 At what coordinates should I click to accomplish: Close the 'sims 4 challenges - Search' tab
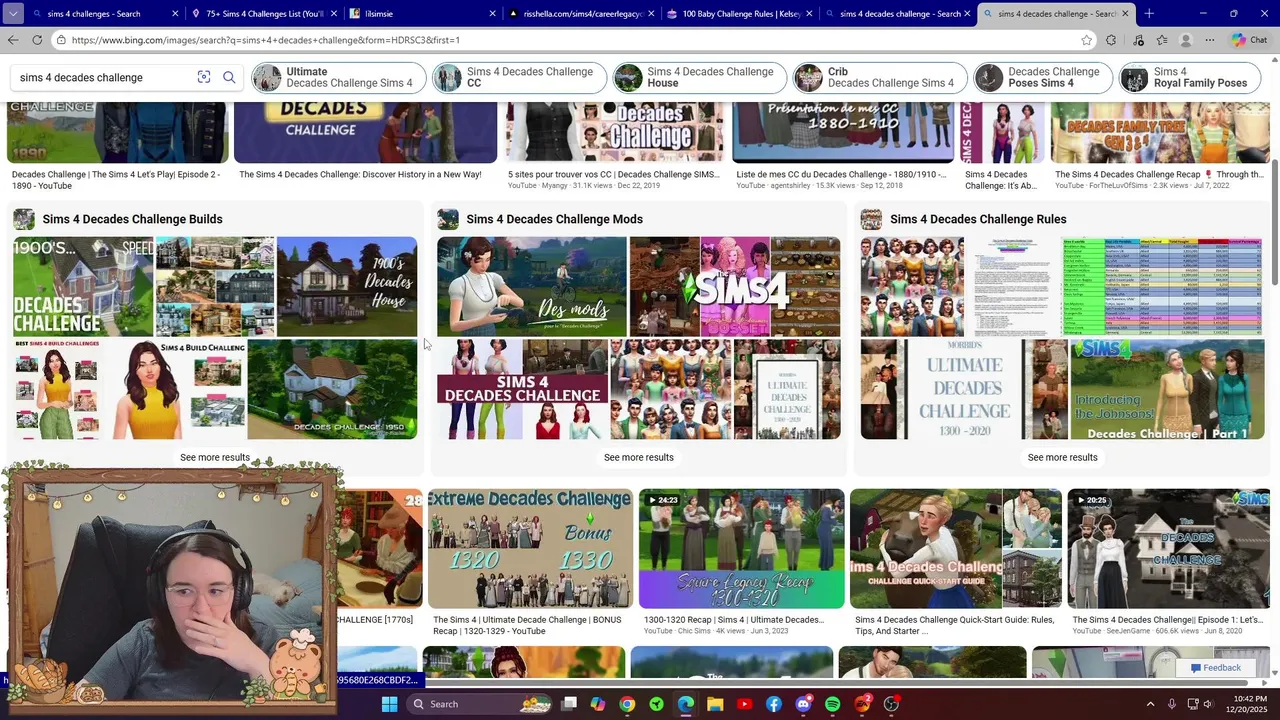pyautogui.click(x=175, y=14)
